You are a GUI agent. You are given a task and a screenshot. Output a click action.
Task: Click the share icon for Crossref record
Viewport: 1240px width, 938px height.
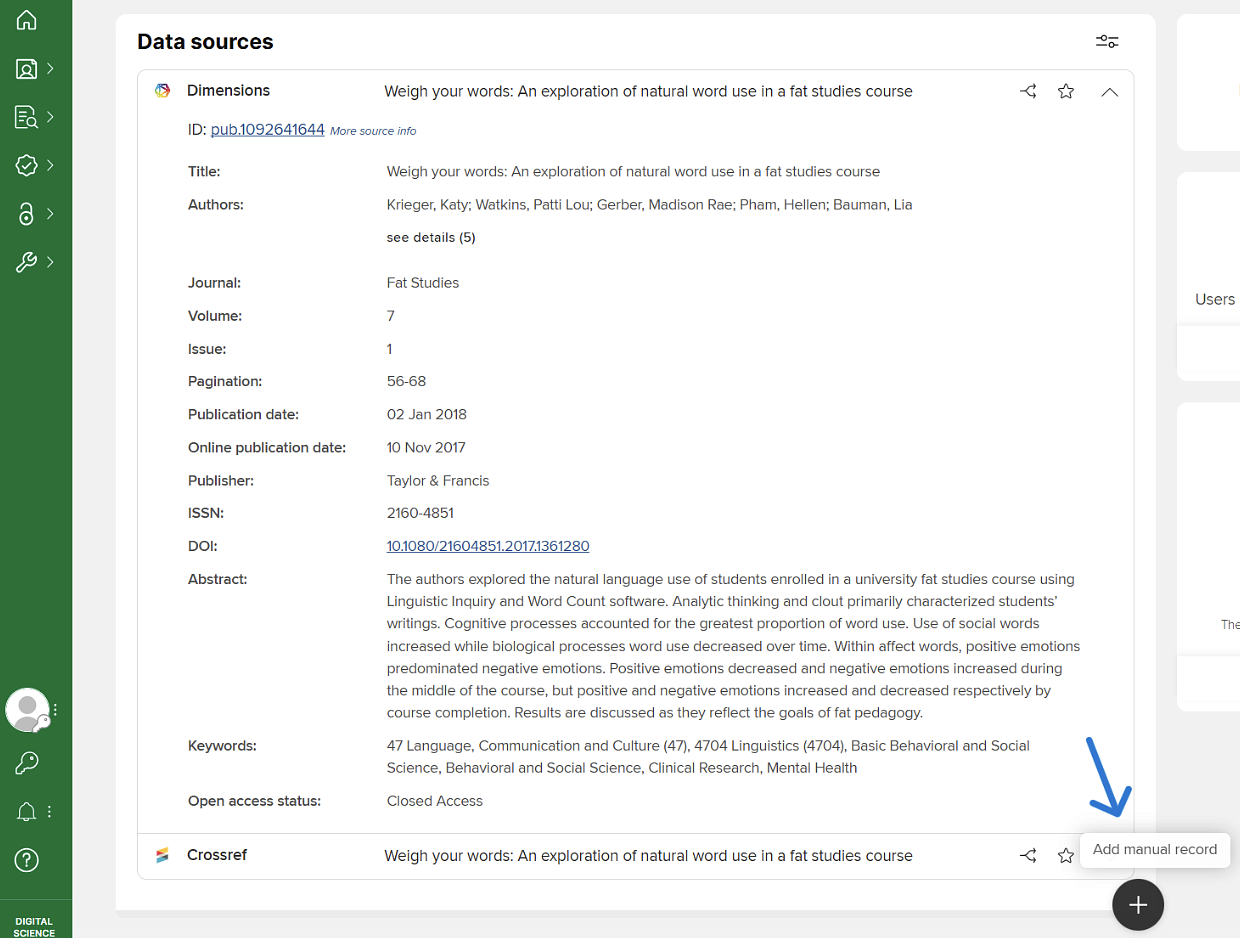coord(1028,856)
